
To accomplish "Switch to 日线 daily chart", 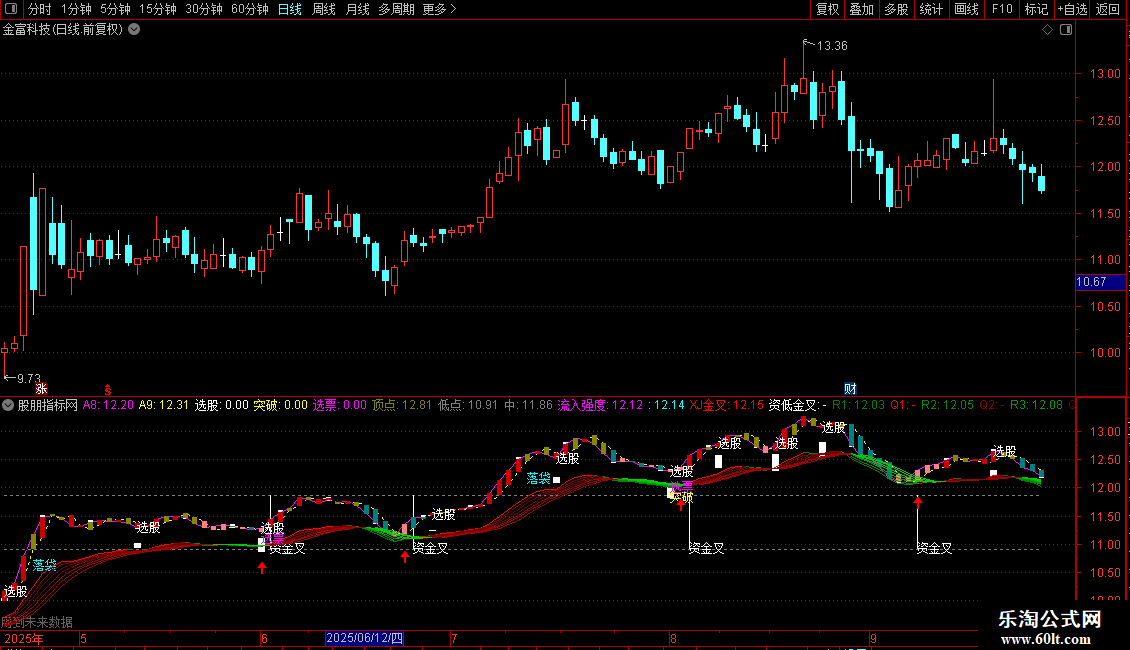I will click(290, 9).
